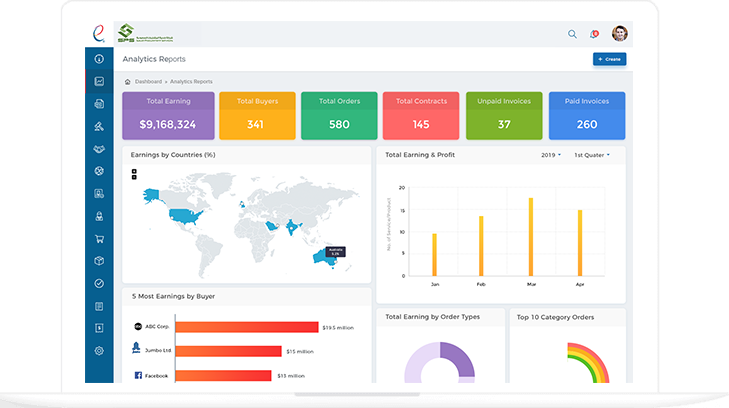This screenshot has height=408, width=729.
Task: Open the shopping cart sidebar icon
Action: click(x=100, y=239)
